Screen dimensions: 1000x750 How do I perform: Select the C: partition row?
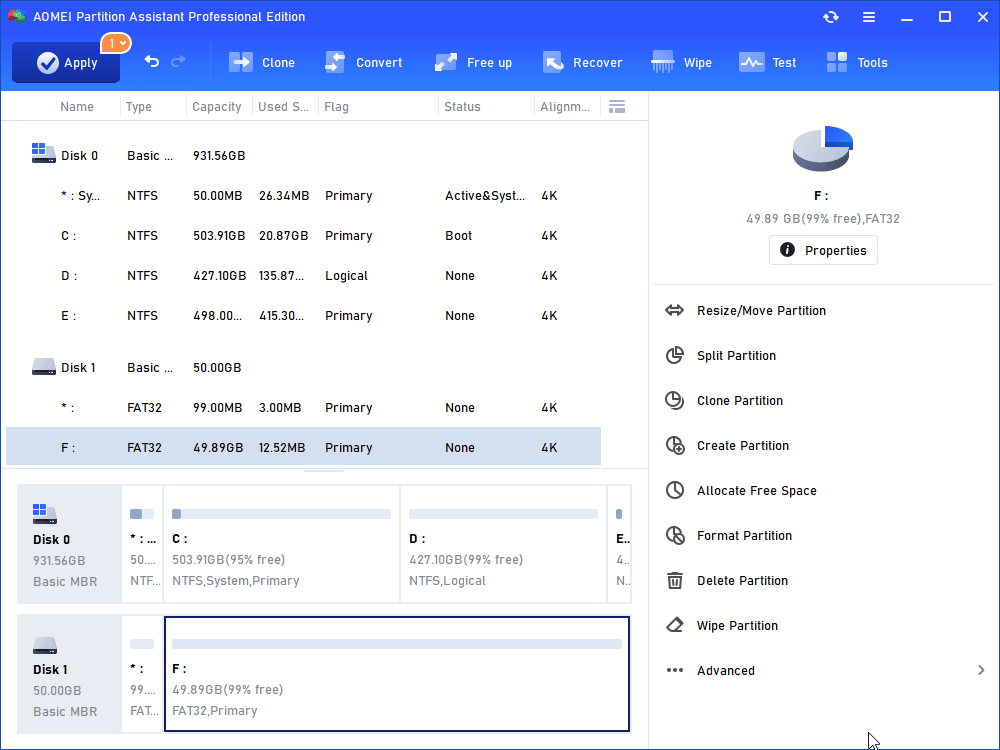click(x=304, y=236)
